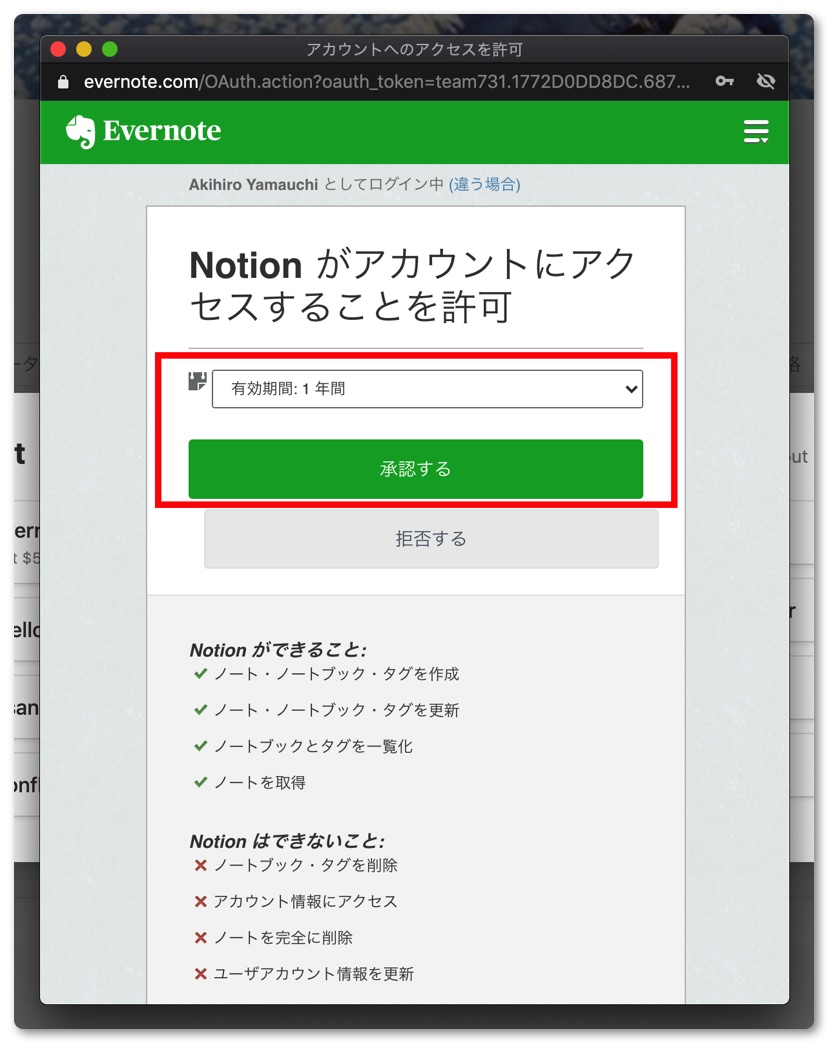Click red X beside ノートを完全に削除

click(x=200, y=938)
